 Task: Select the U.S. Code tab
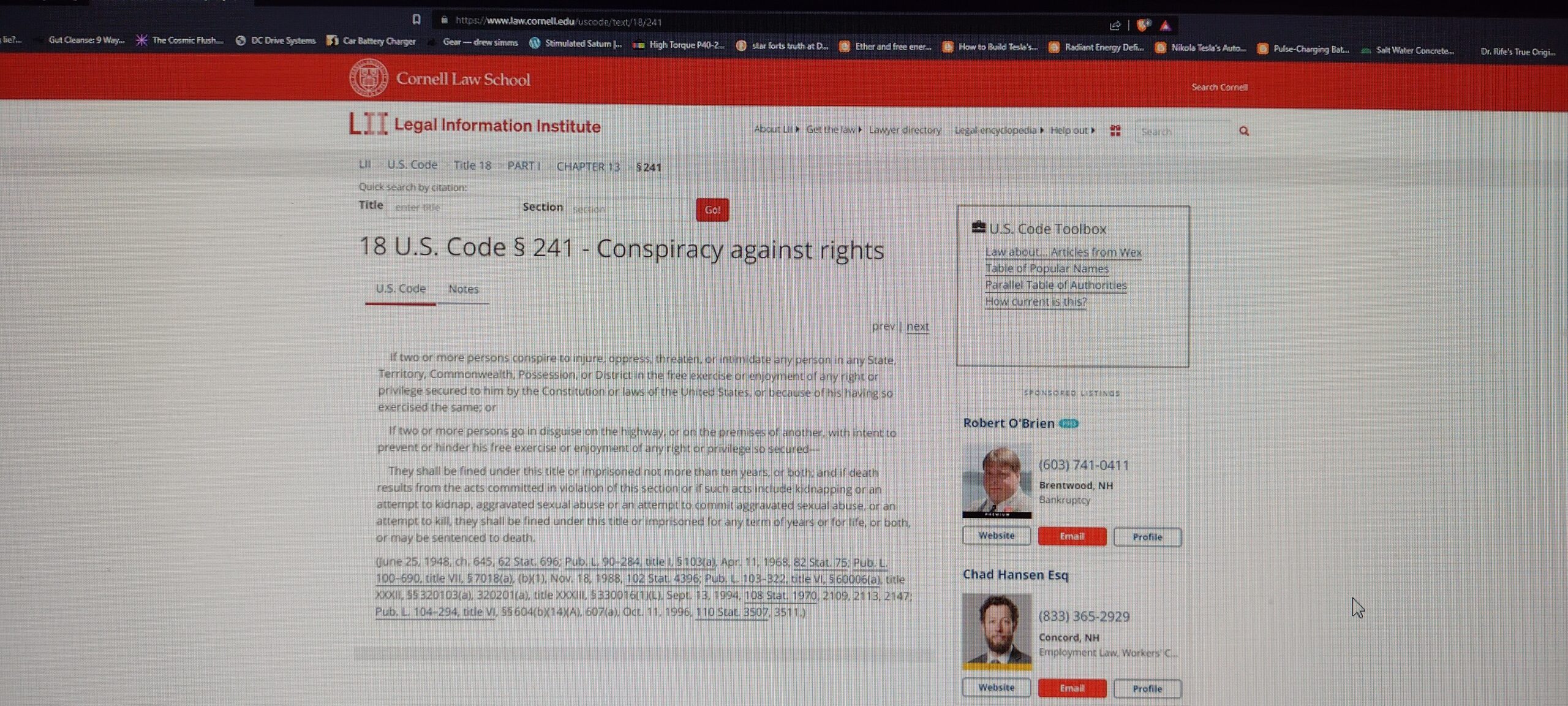coord(401,289)
